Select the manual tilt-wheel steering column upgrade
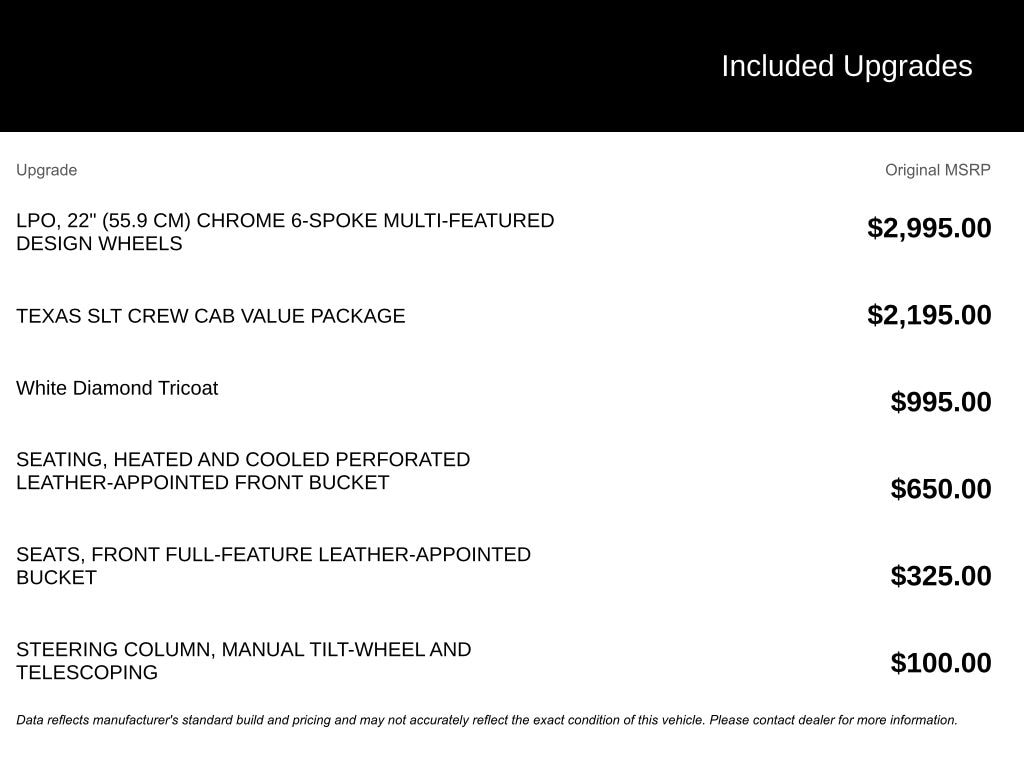Screen dimensions: 1024x768 tap(243, 650)
